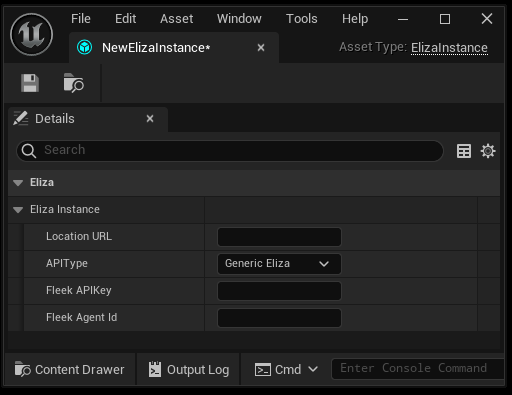
Task: Collapse the Eliza category
Action: pyautogui.click(x=18, y=183)
